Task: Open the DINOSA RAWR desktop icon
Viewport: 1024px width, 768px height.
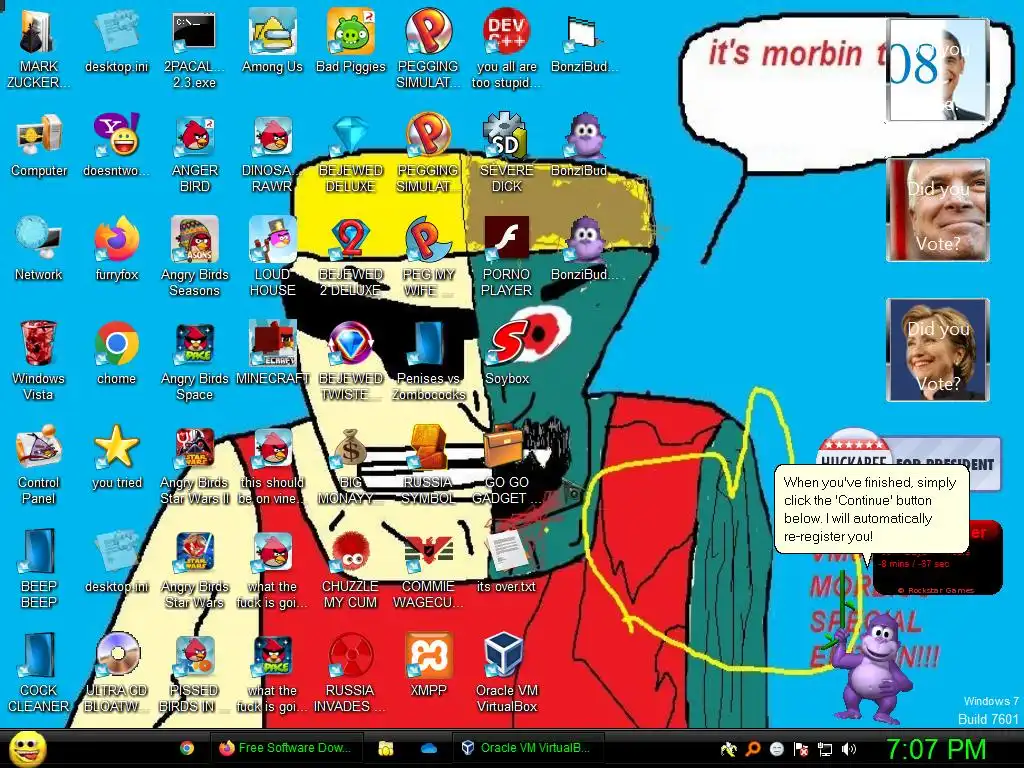Action: [272, 154]
